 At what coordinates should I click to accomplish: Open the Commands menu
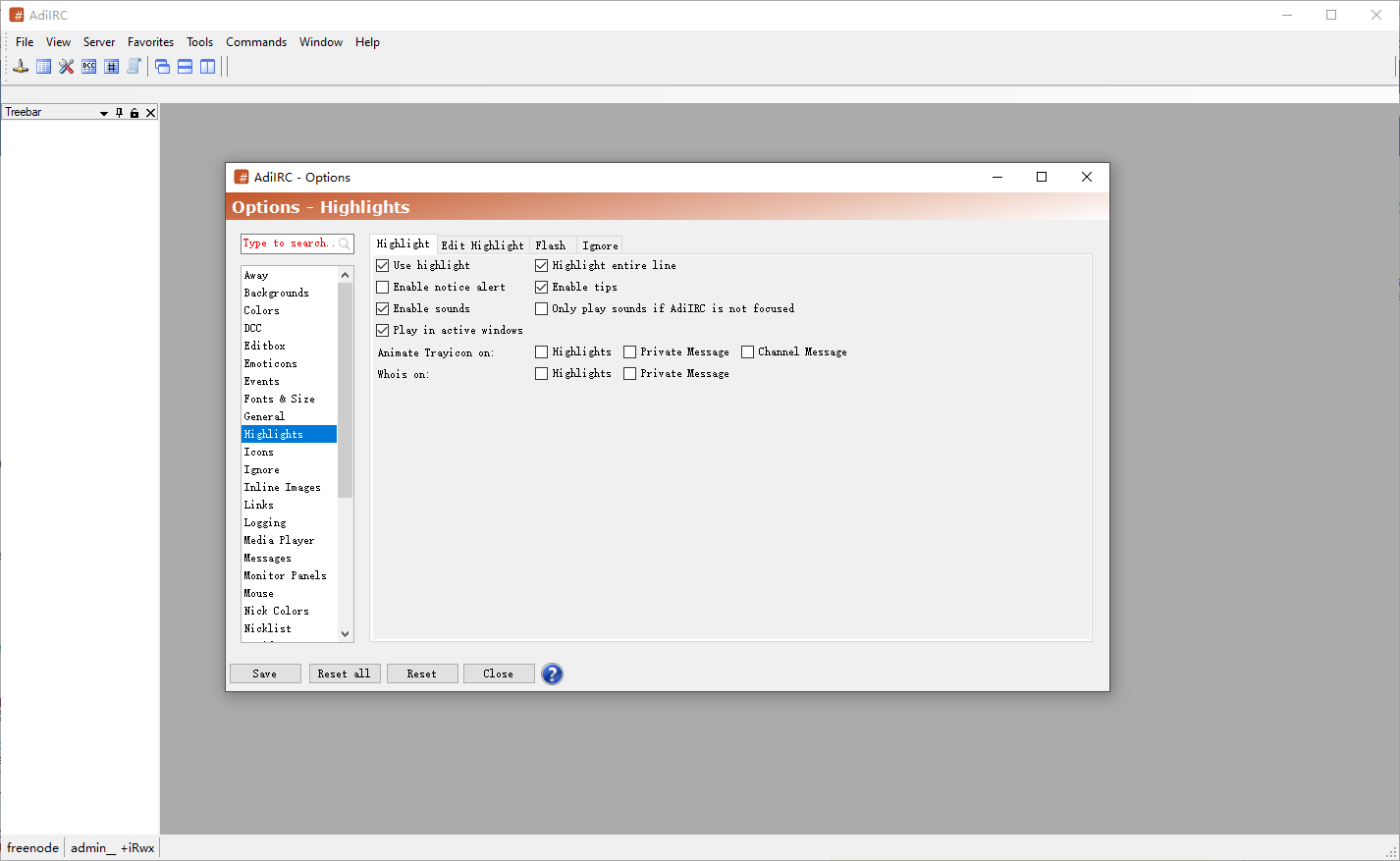coord(256,42)
